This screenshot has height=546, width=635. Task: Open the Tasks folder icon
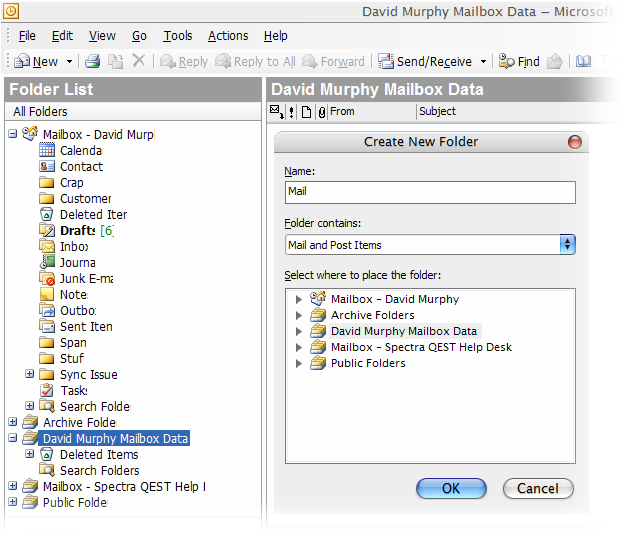46,390
